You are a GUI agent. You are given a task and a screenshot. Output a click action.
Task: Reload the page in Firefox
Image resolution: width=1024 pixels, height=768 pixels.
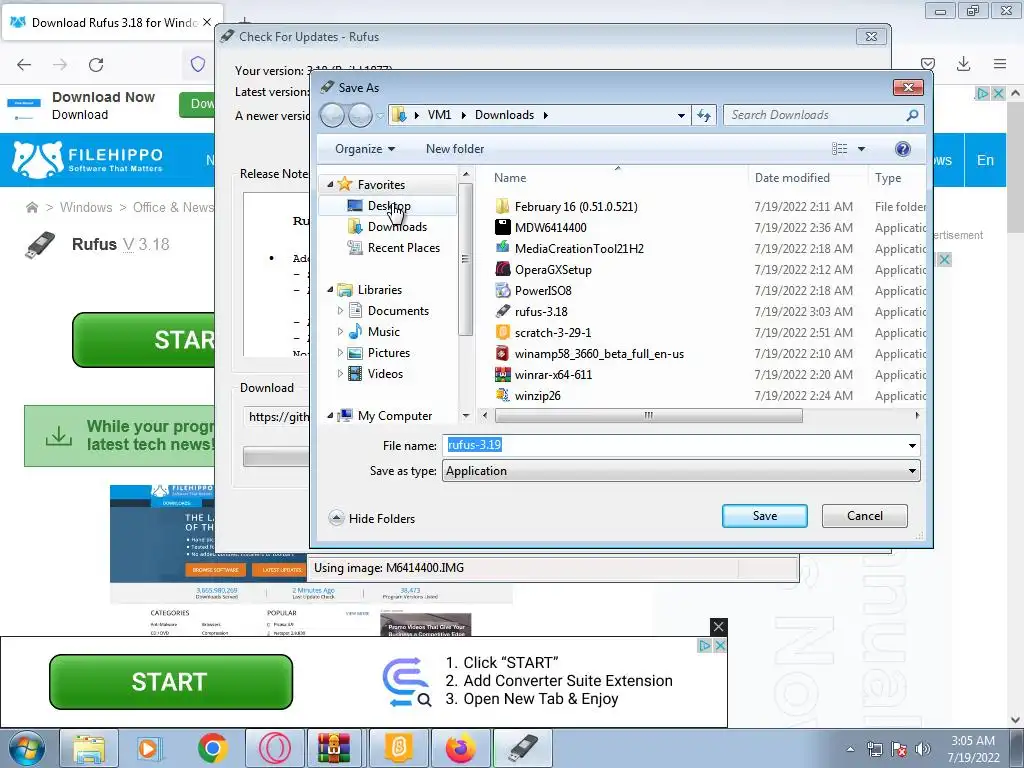click(96, 65)
